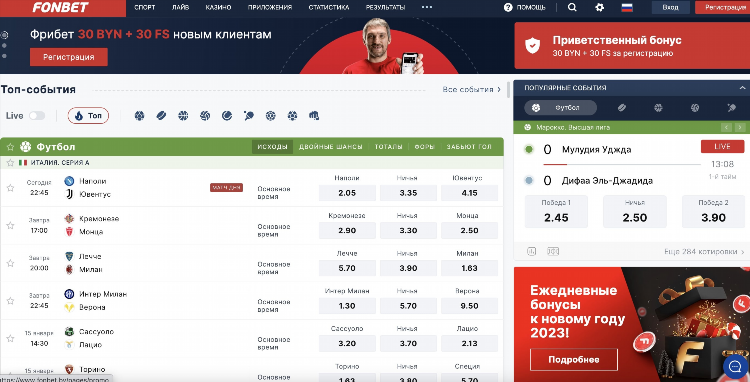Filter top events by boxing fist icon
The image size is (750, 382).
[x=314, y=116]
